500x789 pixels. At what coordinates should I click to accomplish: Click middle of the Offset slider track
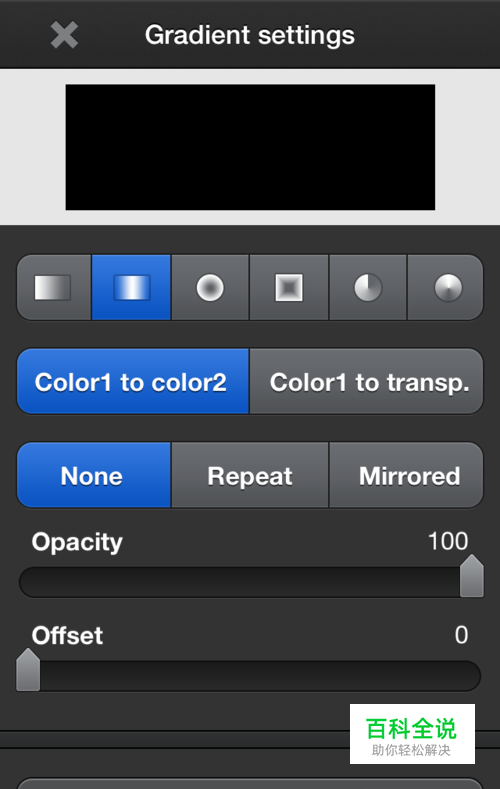tap(249, 676)
